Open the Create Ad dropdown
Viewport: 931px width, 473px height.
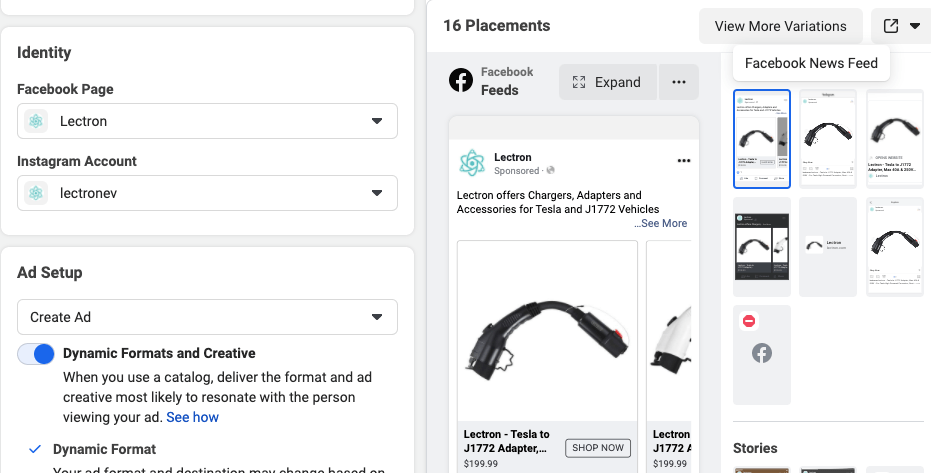[376, 317]
